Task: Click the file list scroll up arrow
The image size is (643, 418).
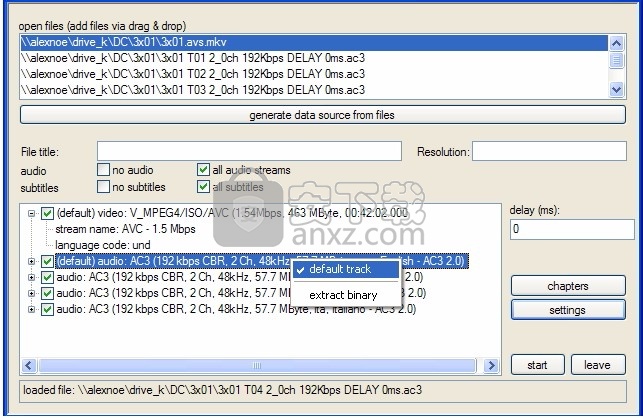Action: pyautogui.click(x=616, y=43)
